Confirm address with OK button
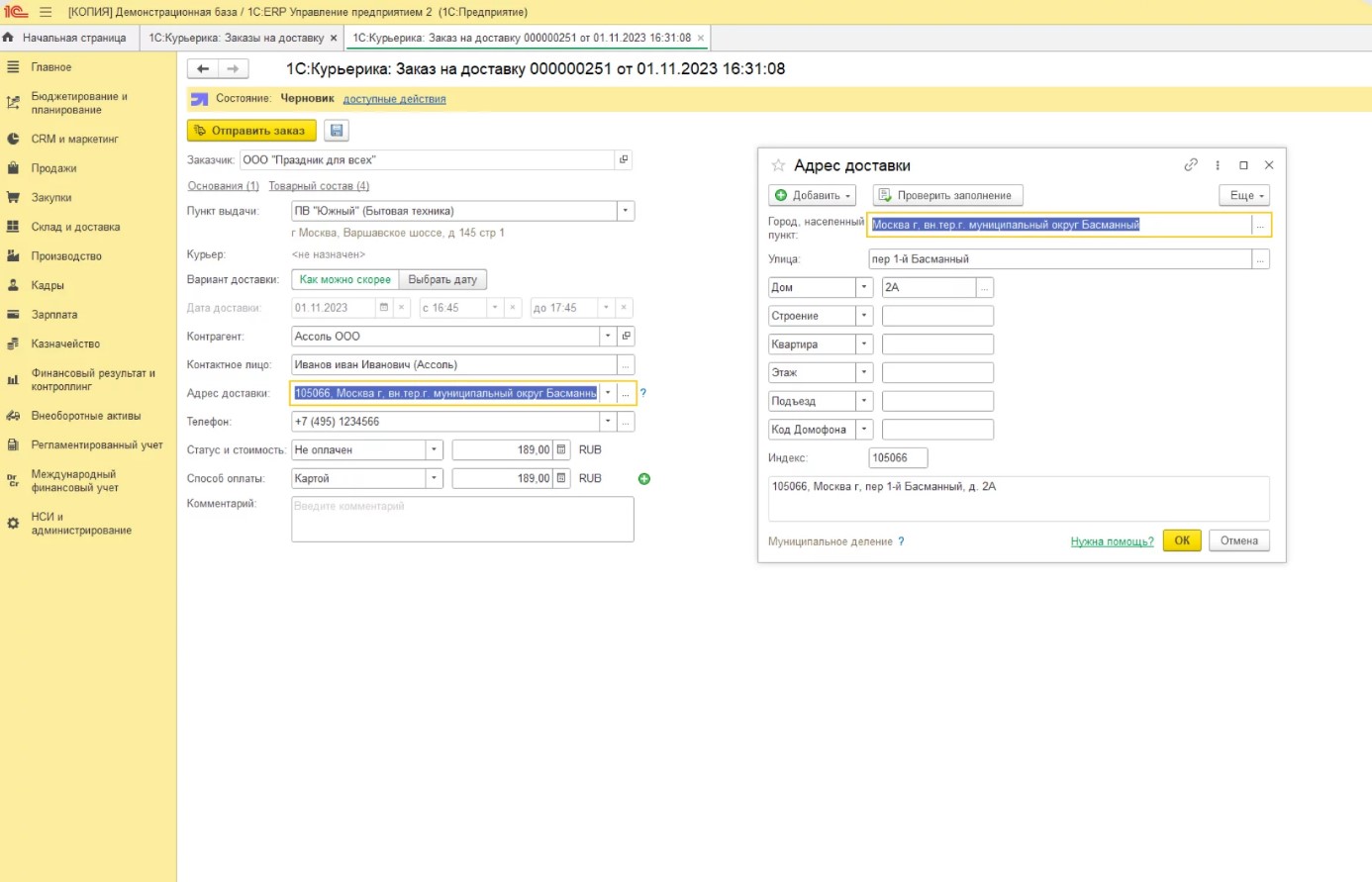This screenshot has width=1372, height=882. point(1182,540)
